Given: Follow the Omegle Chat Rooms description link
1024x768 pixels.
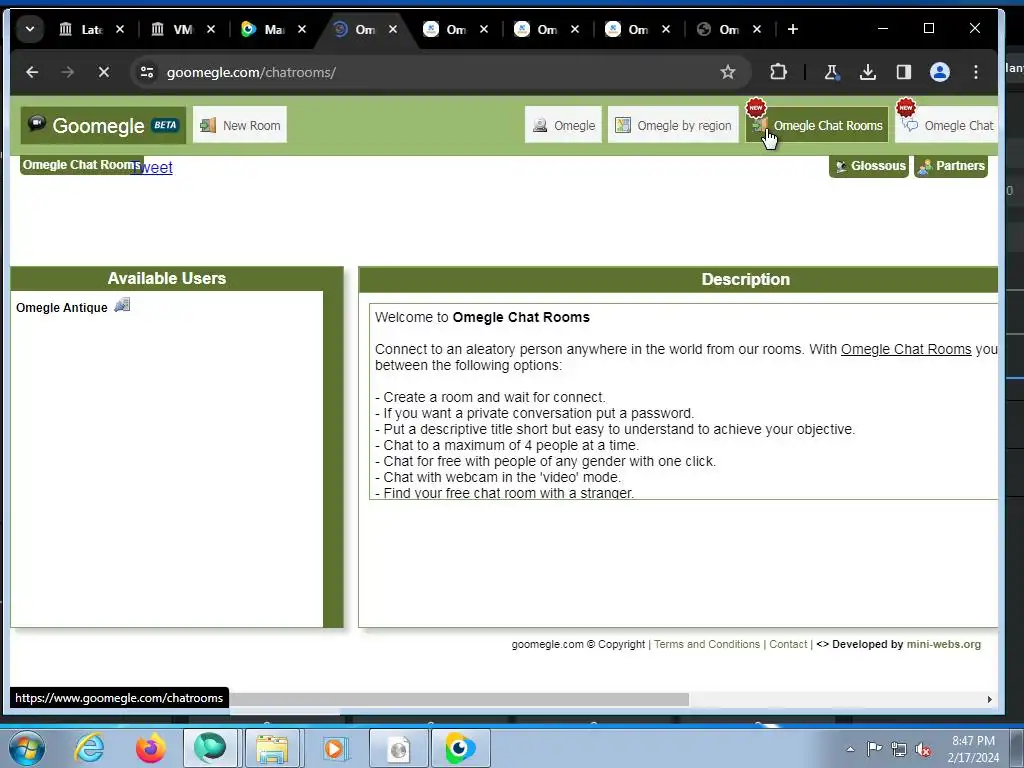Looking at the screenshot, I should (x=906, y=349).
